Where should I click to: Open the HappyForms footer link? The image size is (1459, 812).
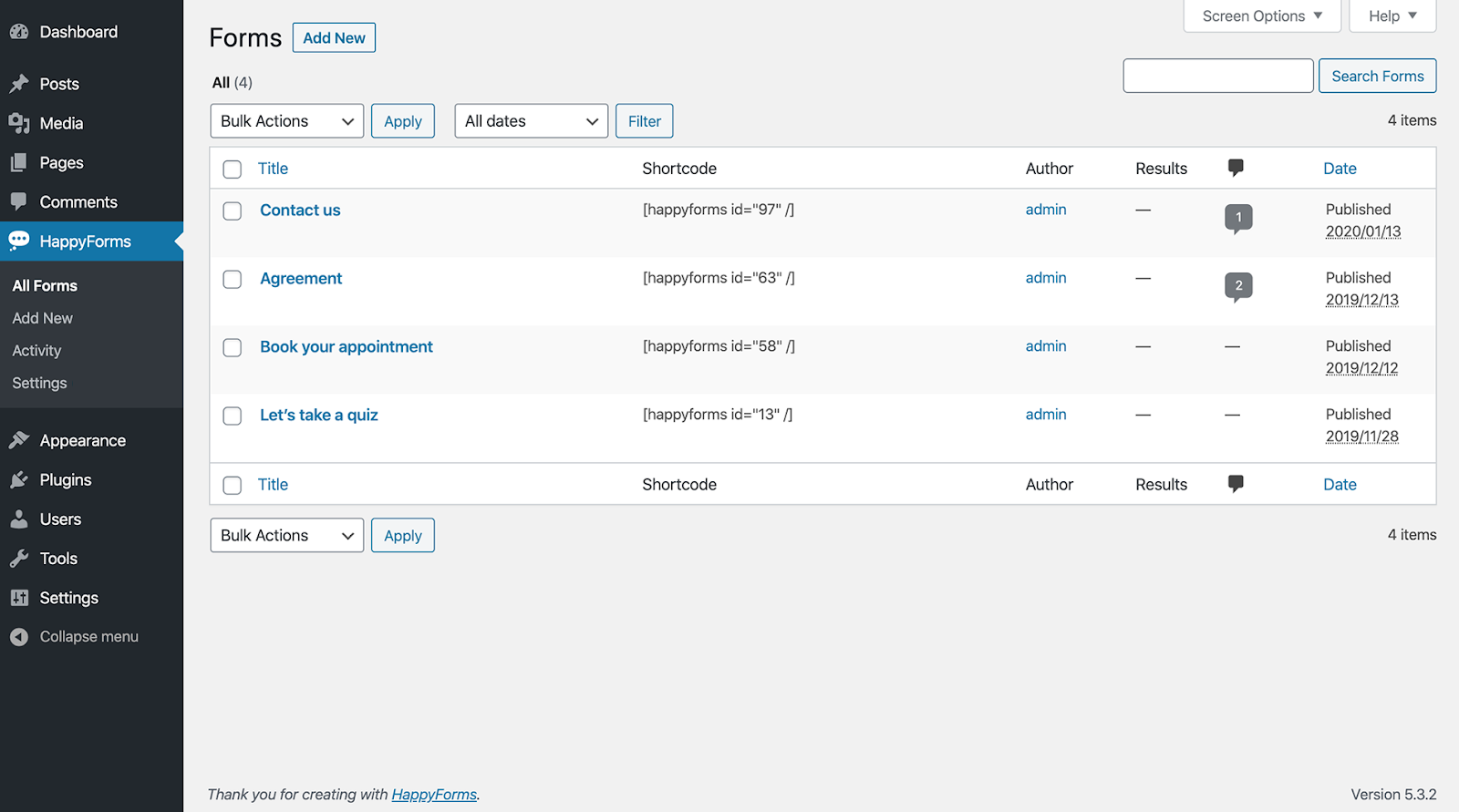[434, 795]
